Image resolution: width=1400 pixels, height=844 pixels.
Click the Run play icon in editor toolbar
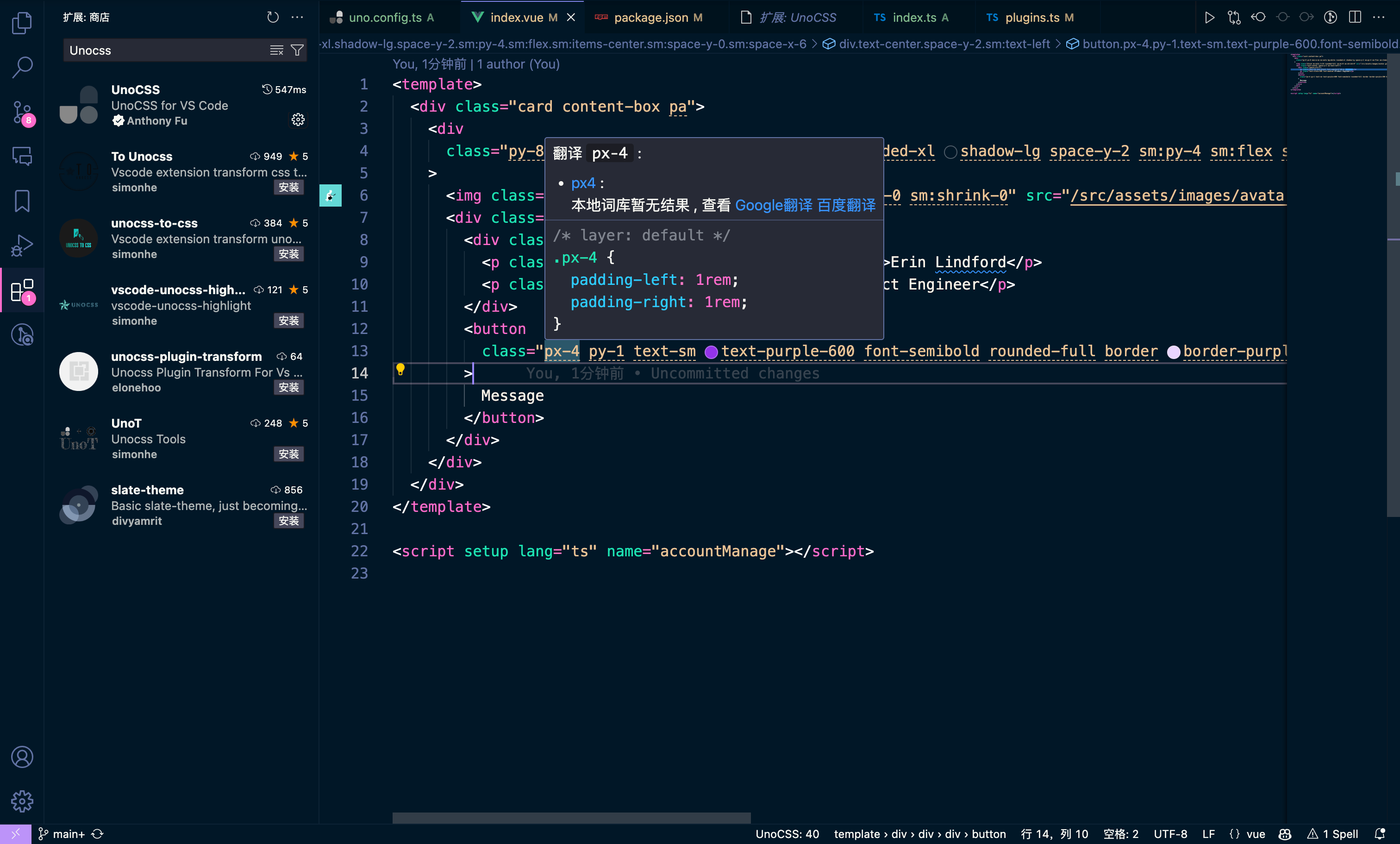(1210, 17)
